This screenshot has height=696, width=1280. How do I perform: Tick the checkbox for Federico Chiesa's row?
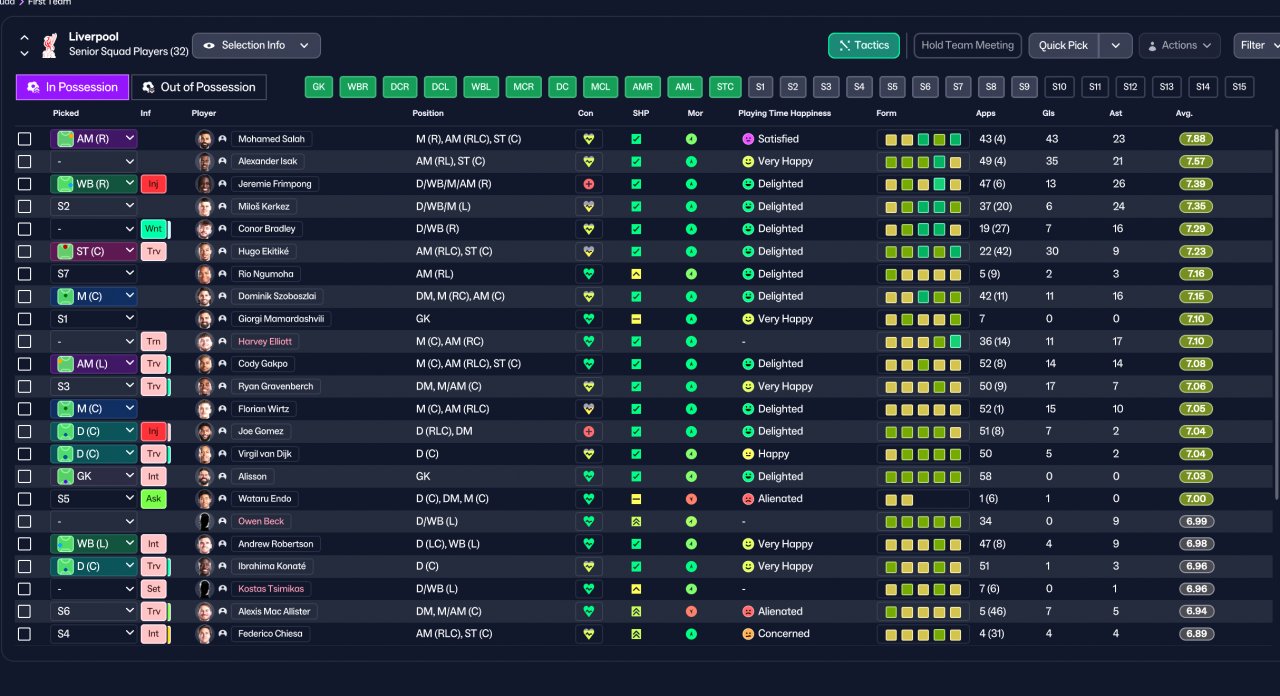tap(25, 634)
